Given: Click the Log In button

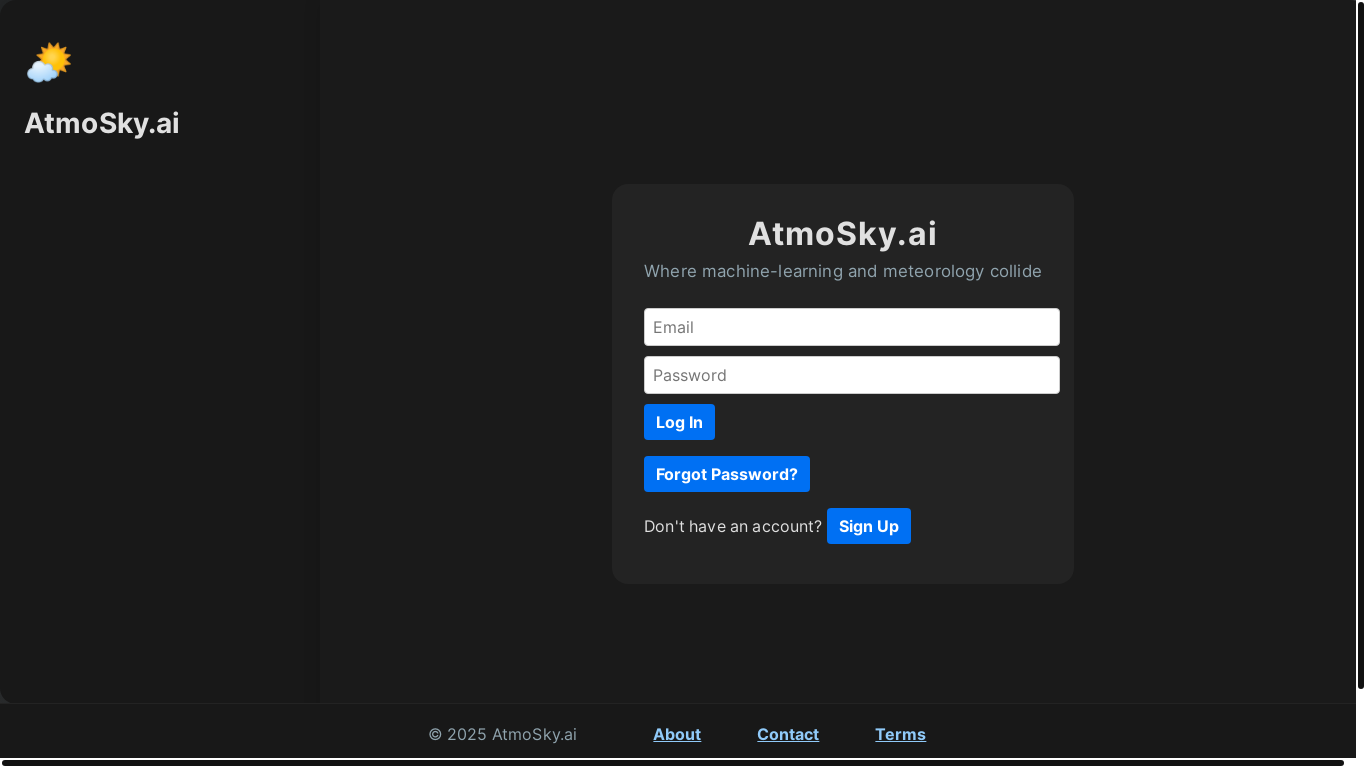Looking at the screenshot, I should (x=679, y=422).
